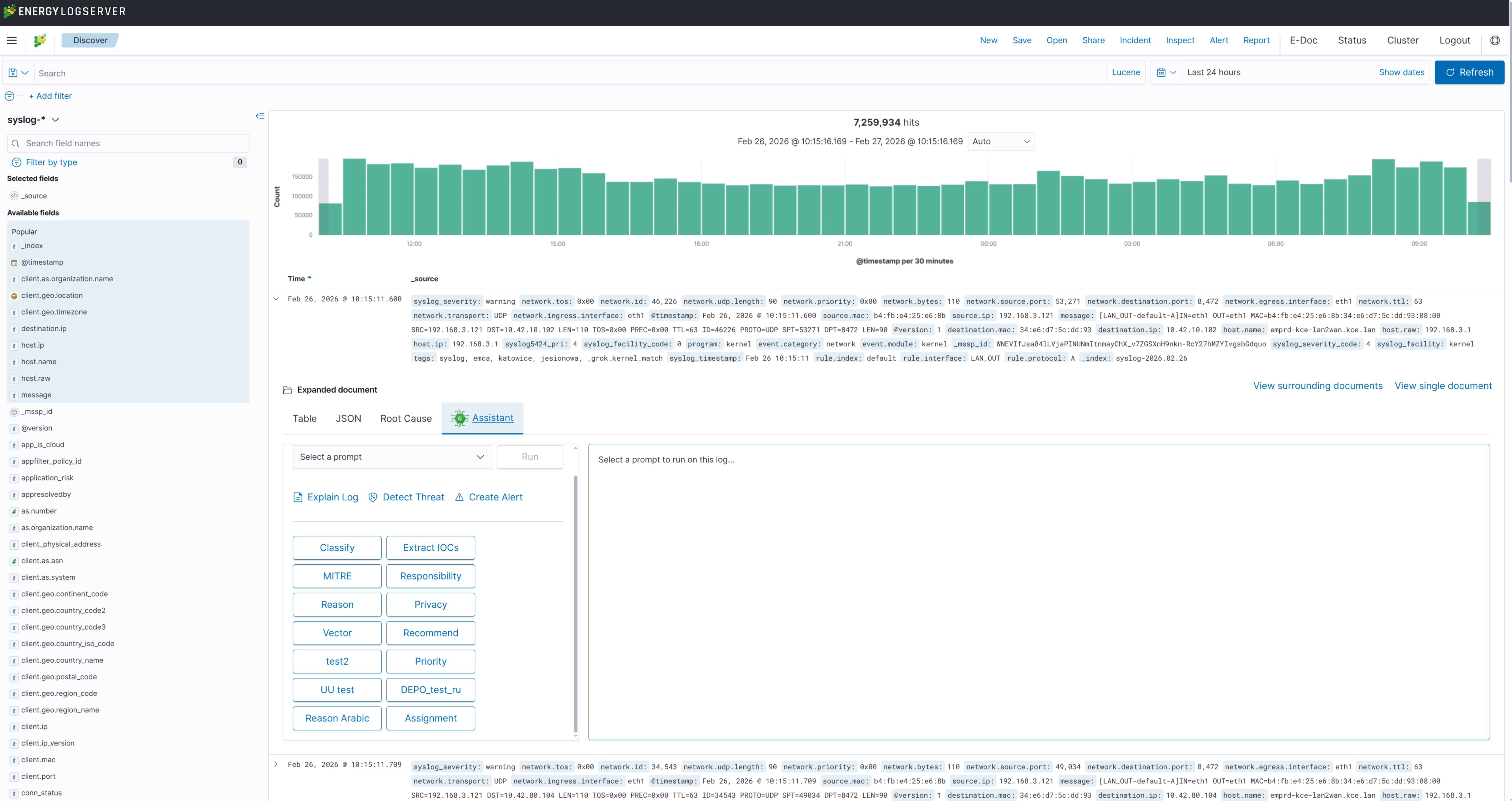Collapse the 10:15:11.600 log row
1512x801 pixels.
(x=276, y=299)
